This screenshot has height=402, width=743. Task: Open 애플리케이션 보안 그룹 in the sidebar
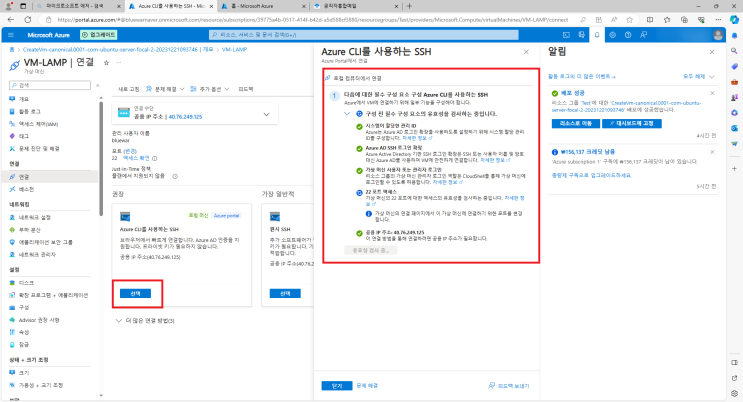[45, 242]
